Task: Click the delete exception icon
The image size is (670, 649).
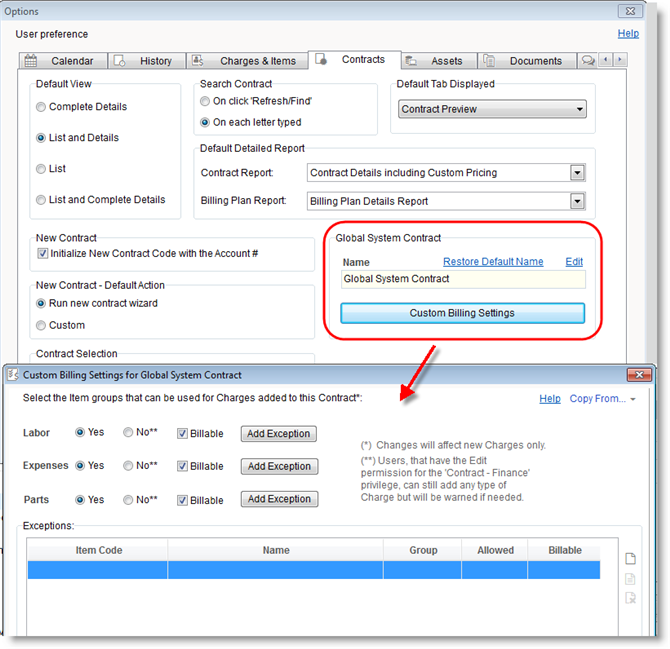Action: click(630, 598)
